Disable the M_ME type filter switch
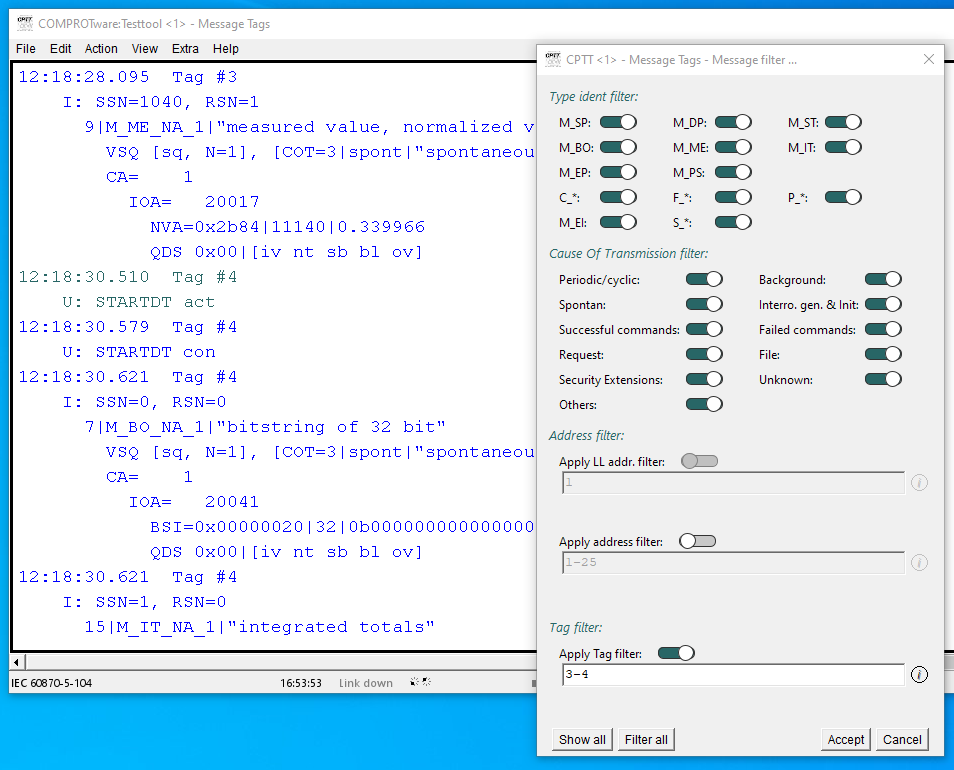This screenshot has width=954, height=770. 733,147
